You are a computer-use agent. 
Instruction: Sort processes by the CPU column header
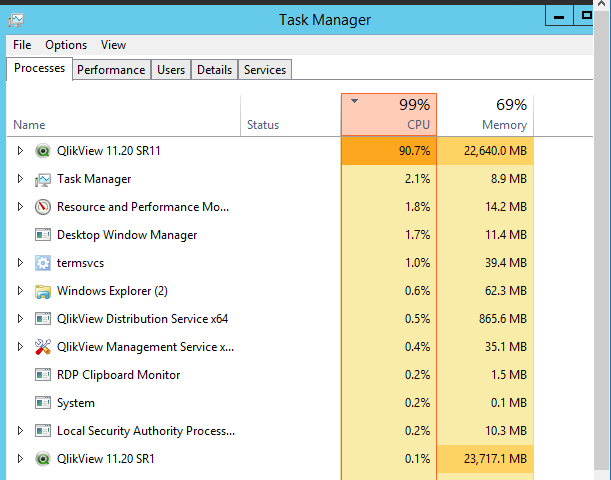(x=389, y=114)
